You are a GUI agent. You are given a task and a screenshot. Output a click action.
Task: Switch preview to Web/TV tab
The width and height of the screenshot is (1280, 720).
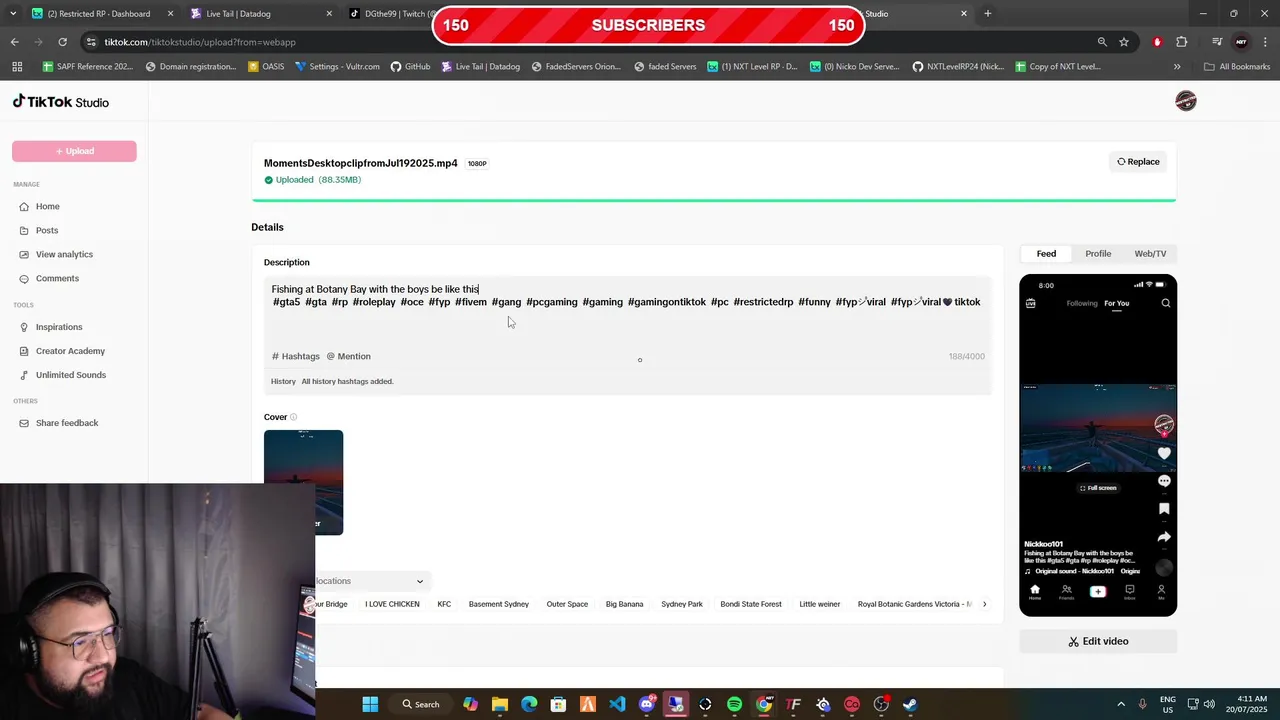[1150, 254]
